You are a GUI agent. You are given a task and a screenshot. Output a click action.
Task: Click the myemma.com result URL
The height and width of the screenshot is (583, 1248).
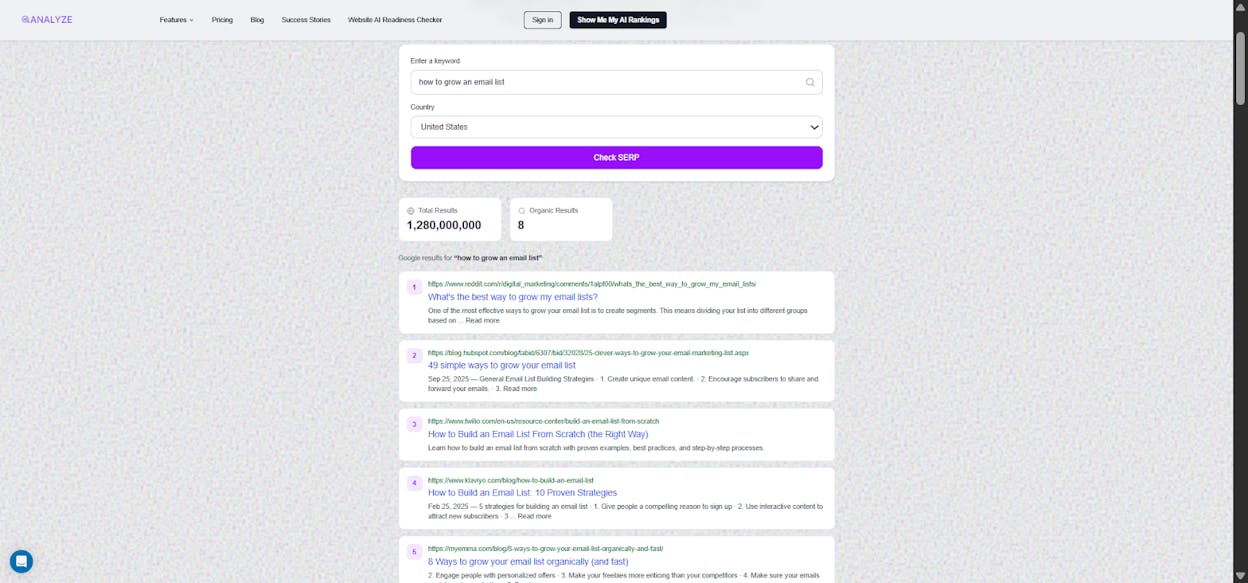(x=545, y=548)
